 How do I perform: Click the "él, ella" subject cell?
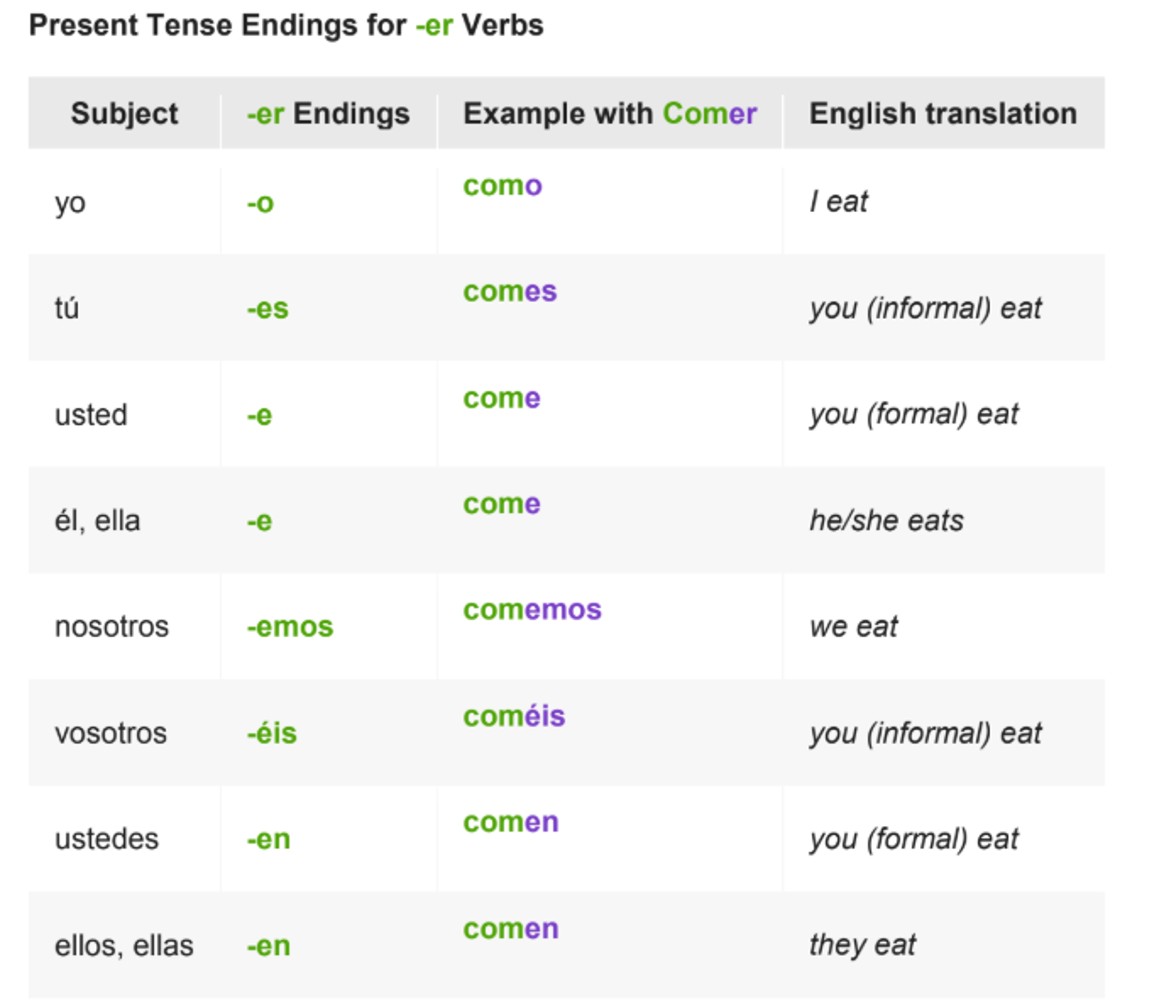point(97,521)
